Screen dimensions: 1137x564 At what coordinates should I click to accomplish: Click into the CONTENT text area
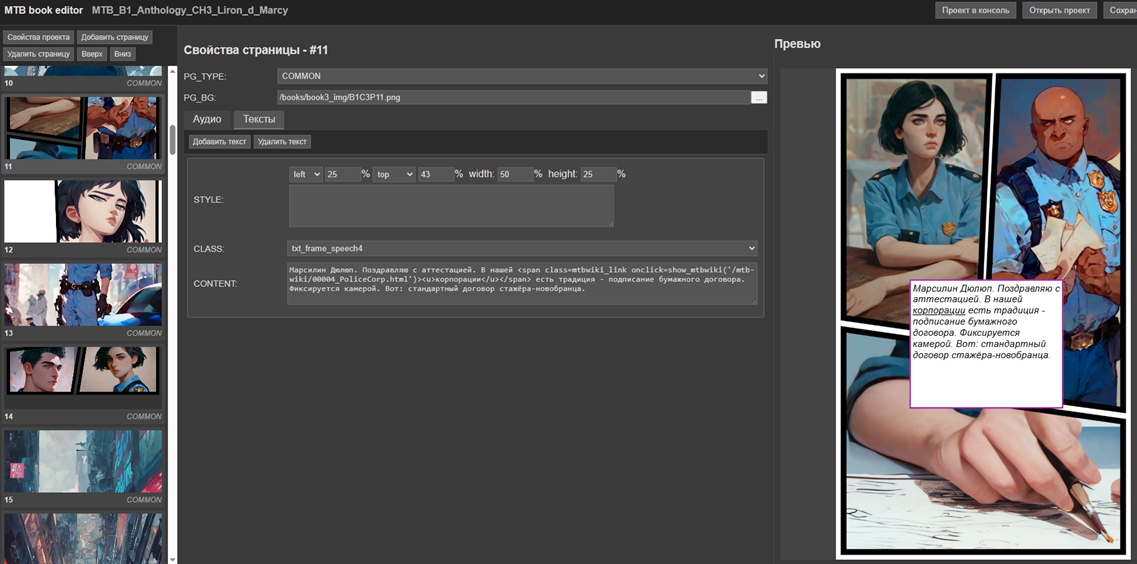[521, 283]
